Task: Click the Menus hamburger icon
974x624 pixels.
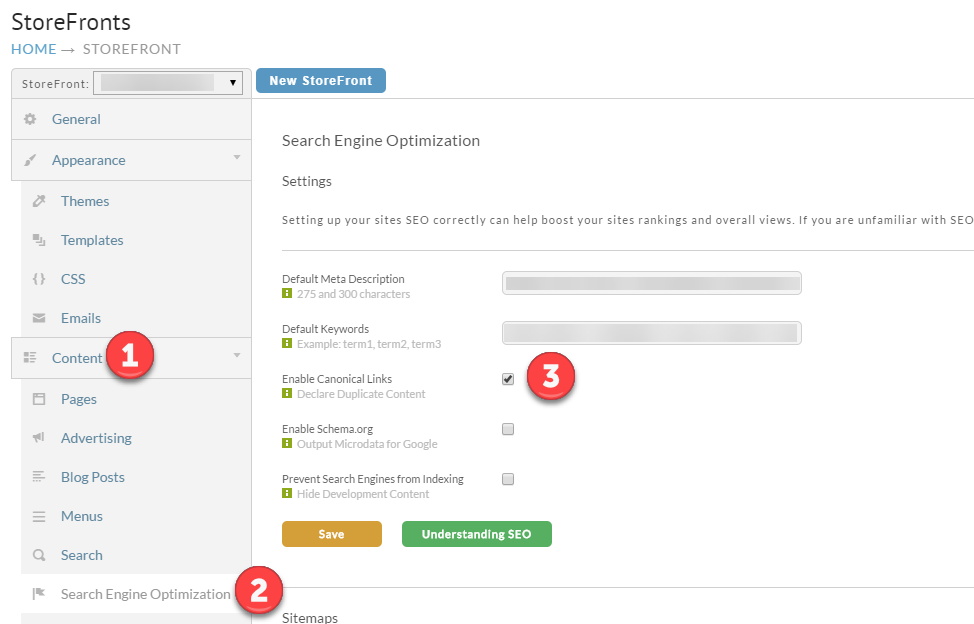Action: [x=39, y=516]
